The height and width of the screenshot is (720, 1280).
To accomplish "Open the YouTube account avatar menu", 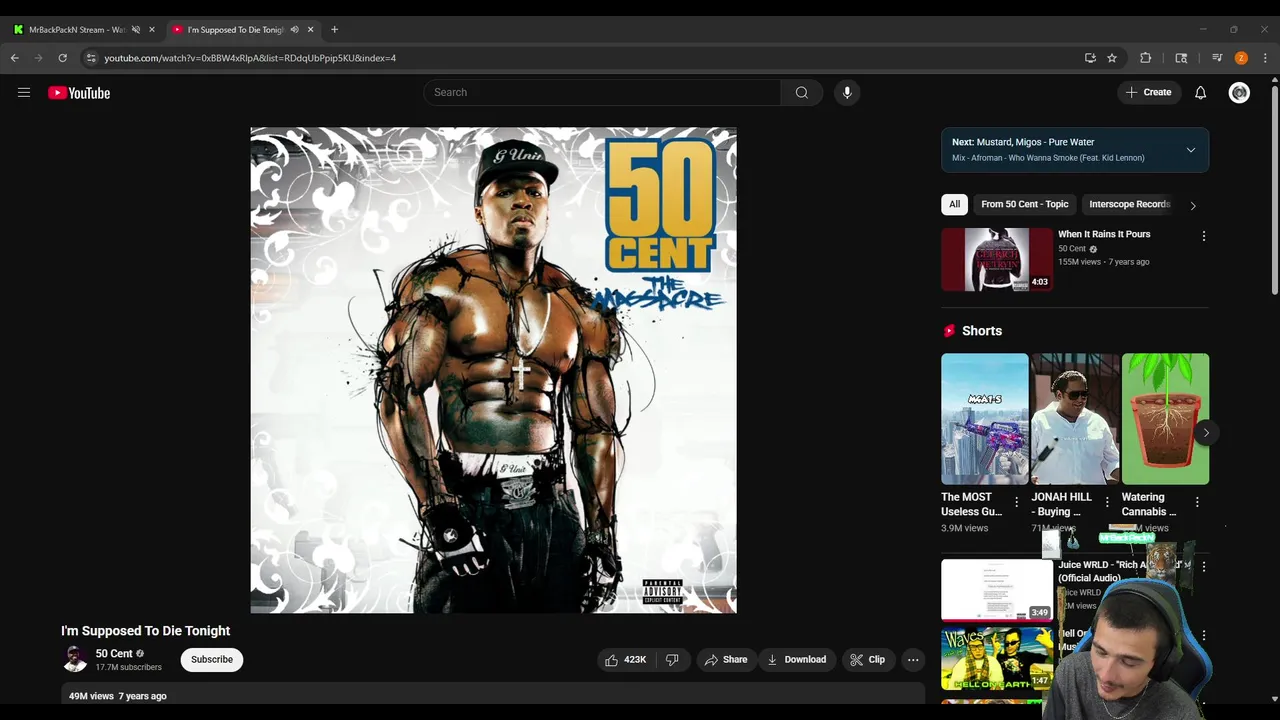I will (1239, 93).
